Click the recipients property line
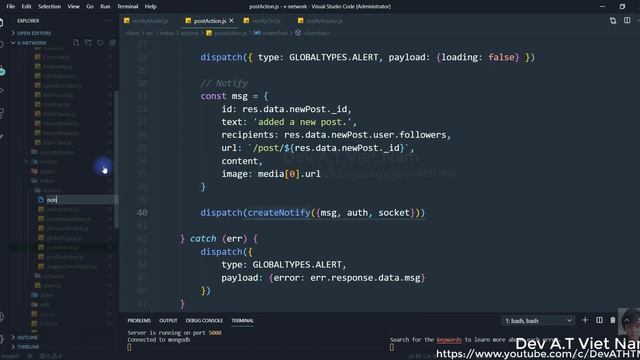 pyautogui.click(x=336, y=135)
